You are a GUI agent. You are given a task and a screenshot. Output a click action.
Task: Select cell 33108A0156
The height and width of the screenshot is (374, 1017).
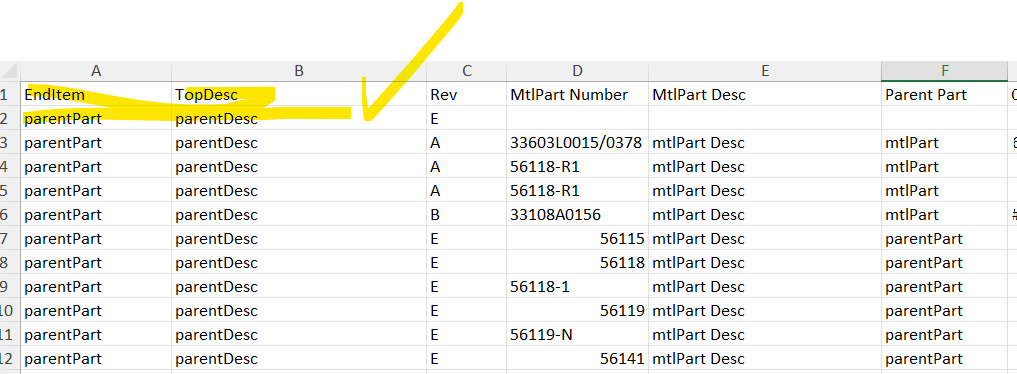[x=577, y=215]
